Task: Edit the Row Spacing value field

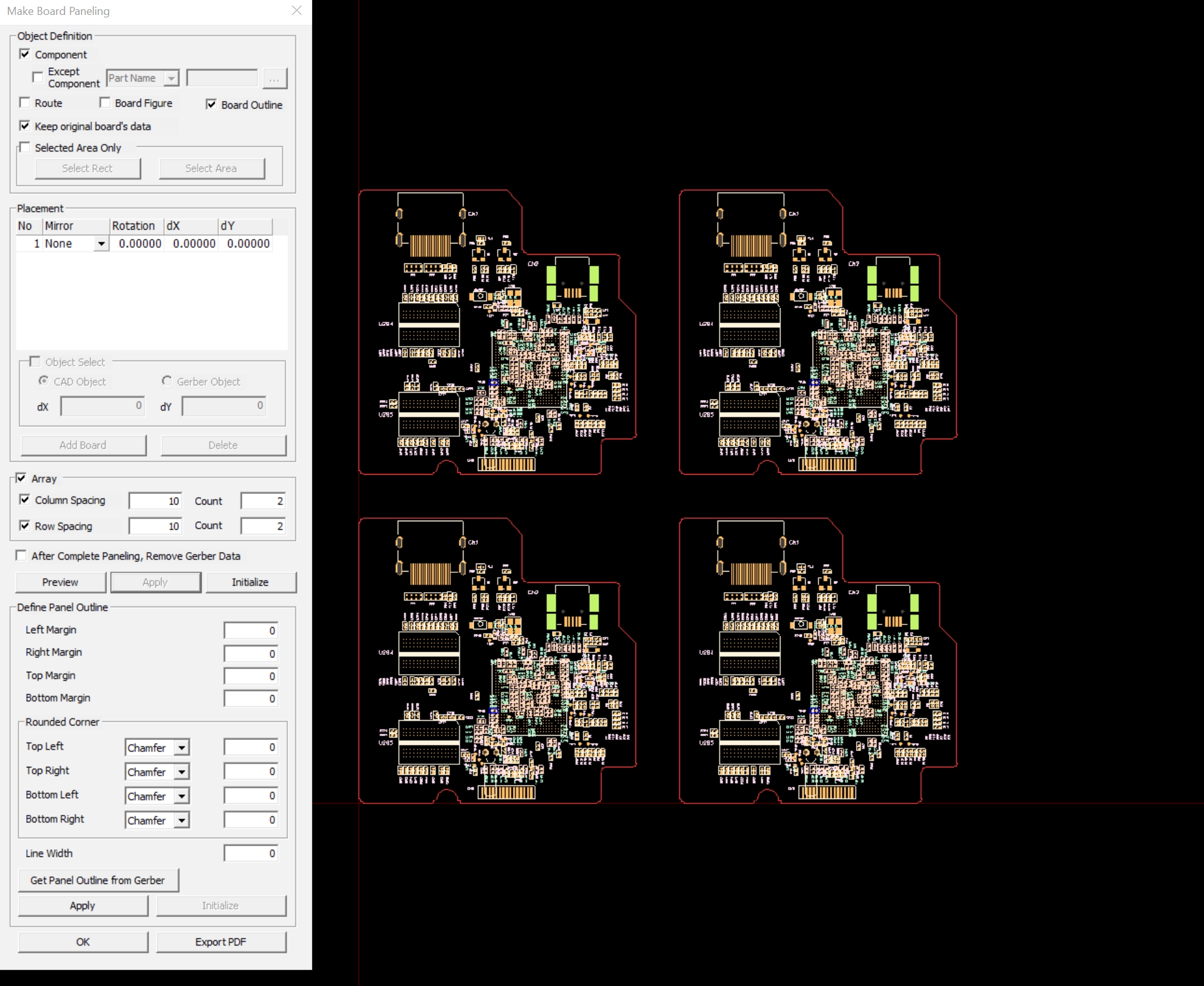Action: pyautogui.click(x=154, y=526)
